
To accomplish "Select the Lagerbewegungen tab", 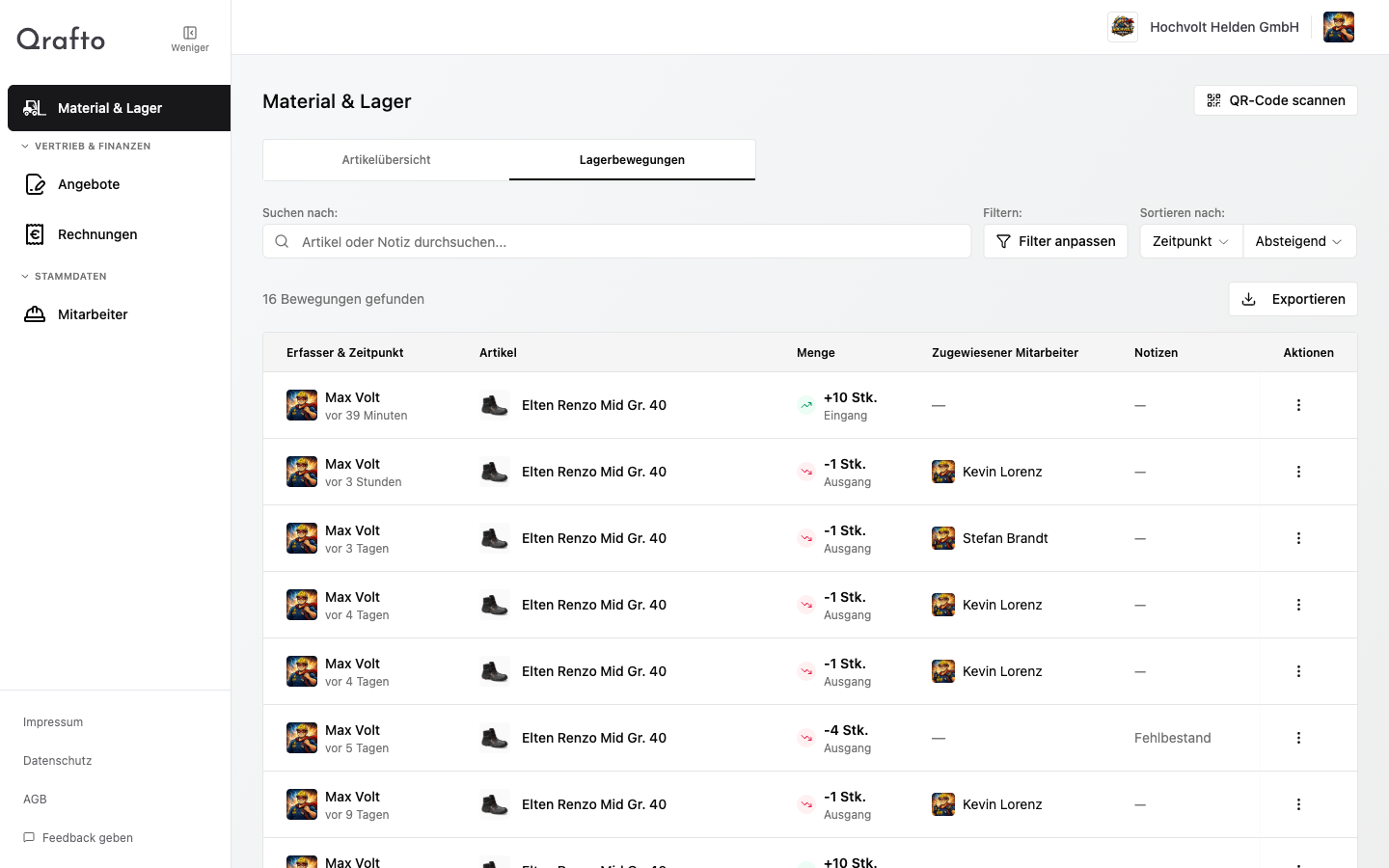I will point(632,160).
